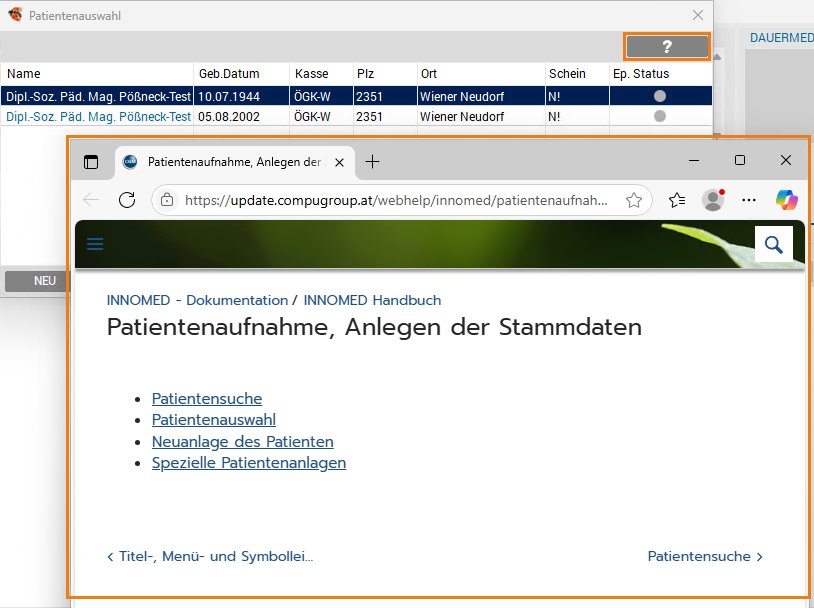814x608 pixels.
Task: Follow the INNOMED - Dokumentation breadcrumb
Action: tap(197, 300)
